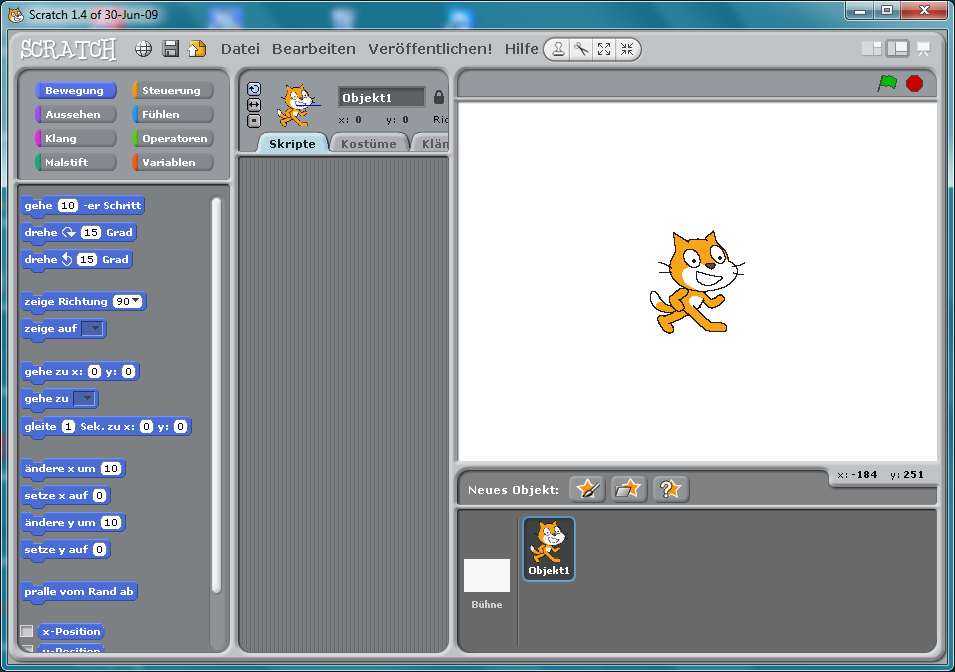
Task: Select the Aussehen block category
Action: [x=76, y=114]
